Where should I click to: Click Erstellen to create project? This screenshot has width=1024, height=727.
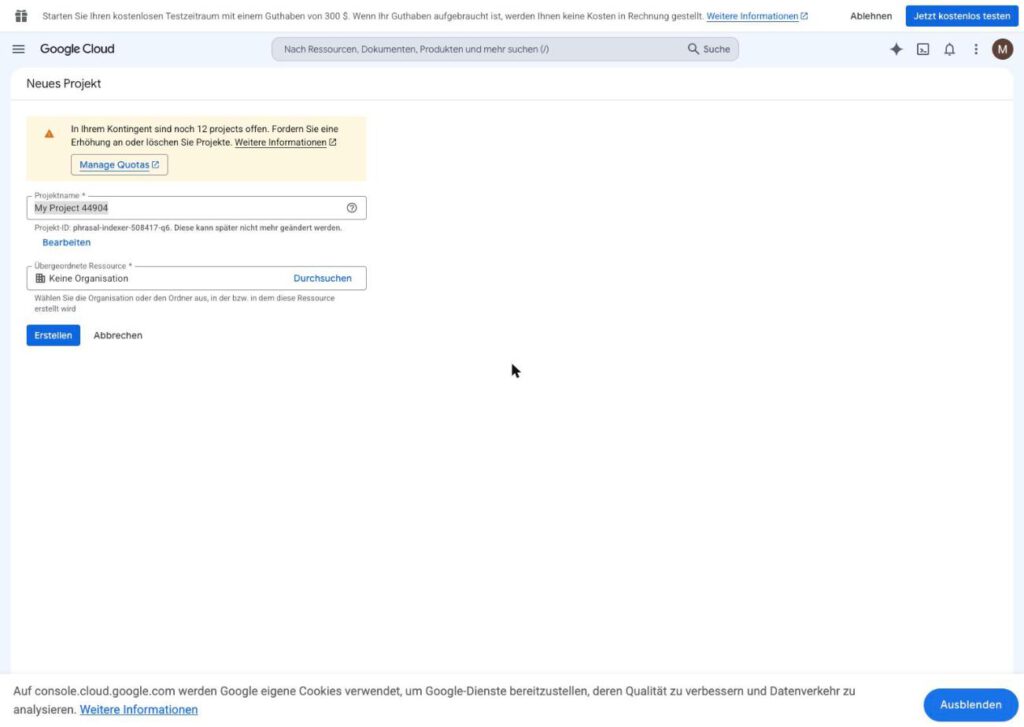(x=53, y=335)
